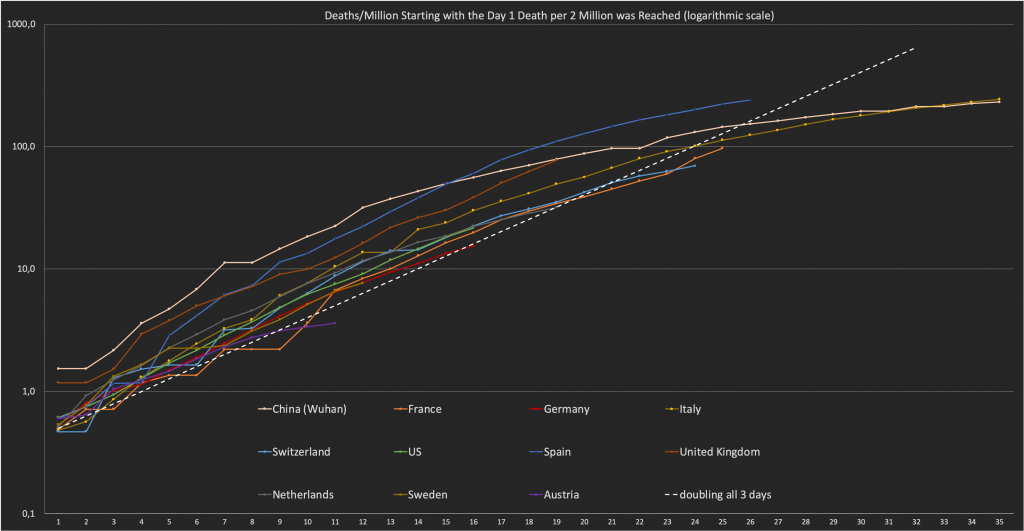Click the Germany legend label
Image resolution: width=1024 pixels, height=531 pixels.
[567, 409]
